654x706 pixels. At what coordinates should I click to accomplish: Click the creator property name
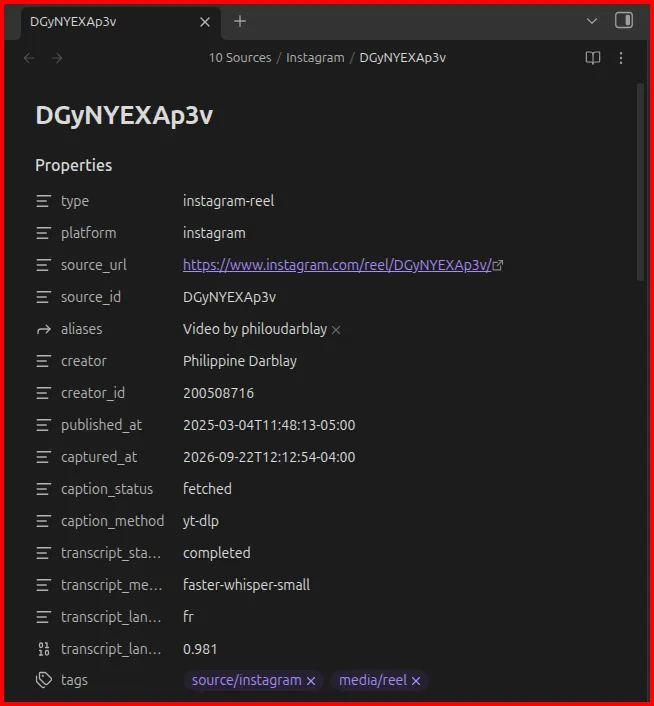(x=84, y=361)
